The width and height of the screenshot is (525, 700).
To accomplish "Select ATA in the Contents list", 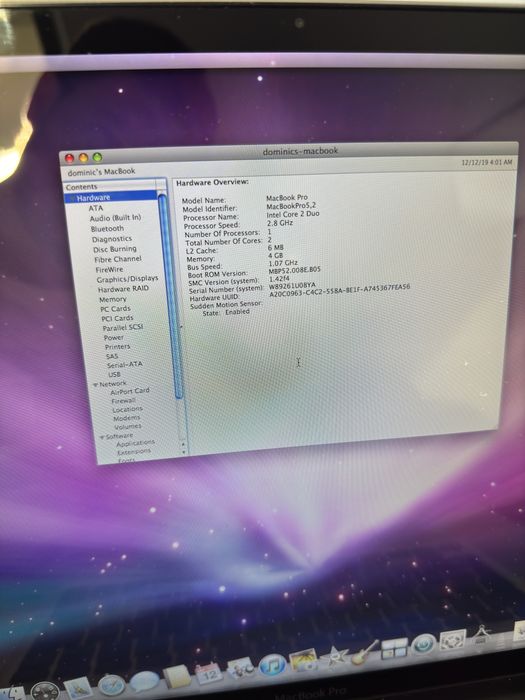I will [x=96, y=208].
